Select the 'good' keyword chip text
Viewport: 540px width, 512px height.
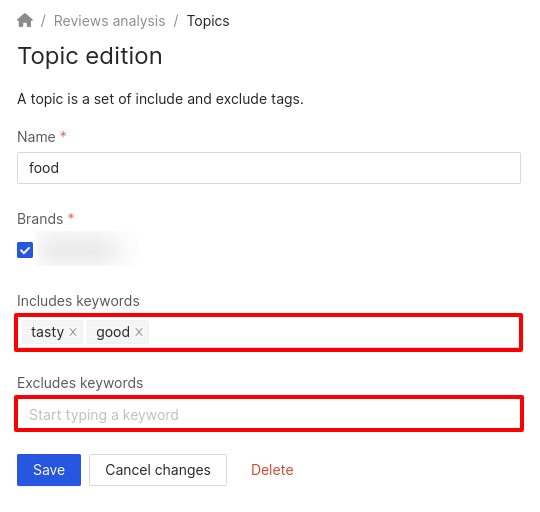[113, 332]
